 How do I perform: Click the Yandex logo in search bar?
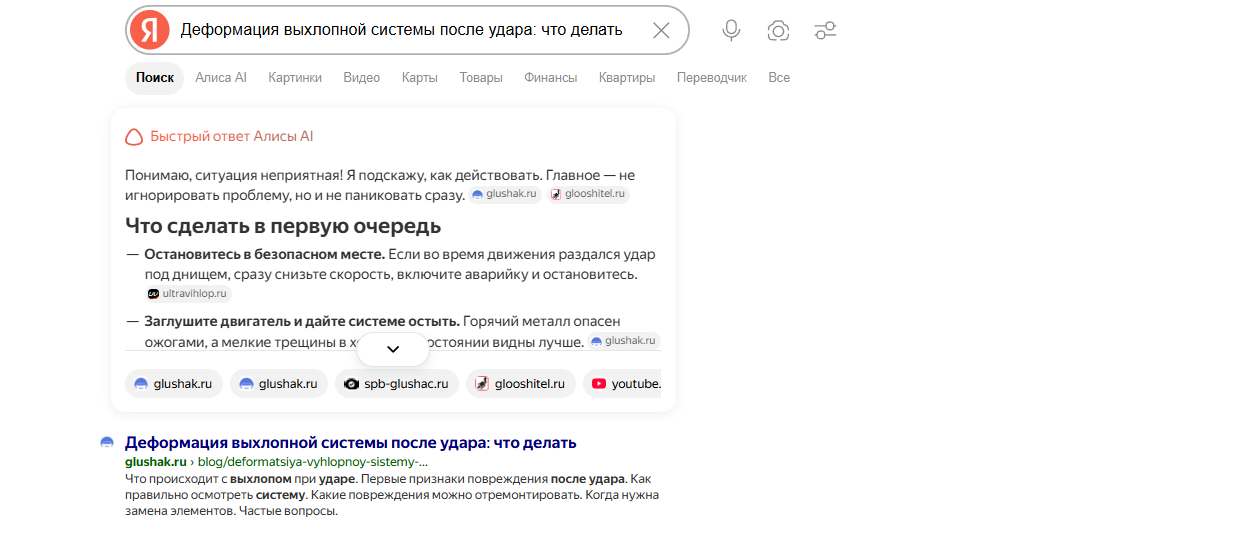tap(149, 30)
